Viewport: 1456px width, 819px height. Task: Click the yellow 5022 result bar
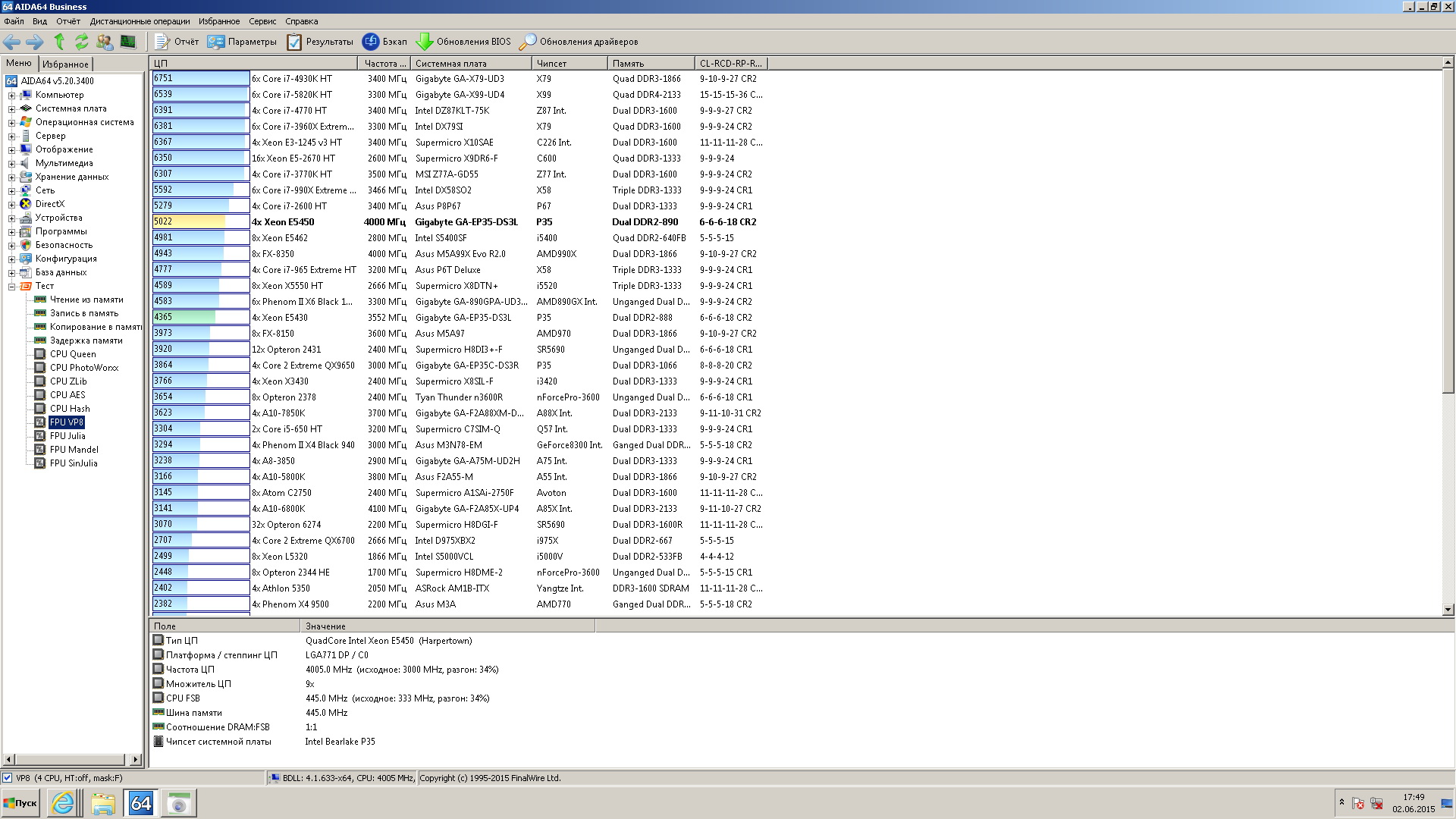[x=190, y=222]
